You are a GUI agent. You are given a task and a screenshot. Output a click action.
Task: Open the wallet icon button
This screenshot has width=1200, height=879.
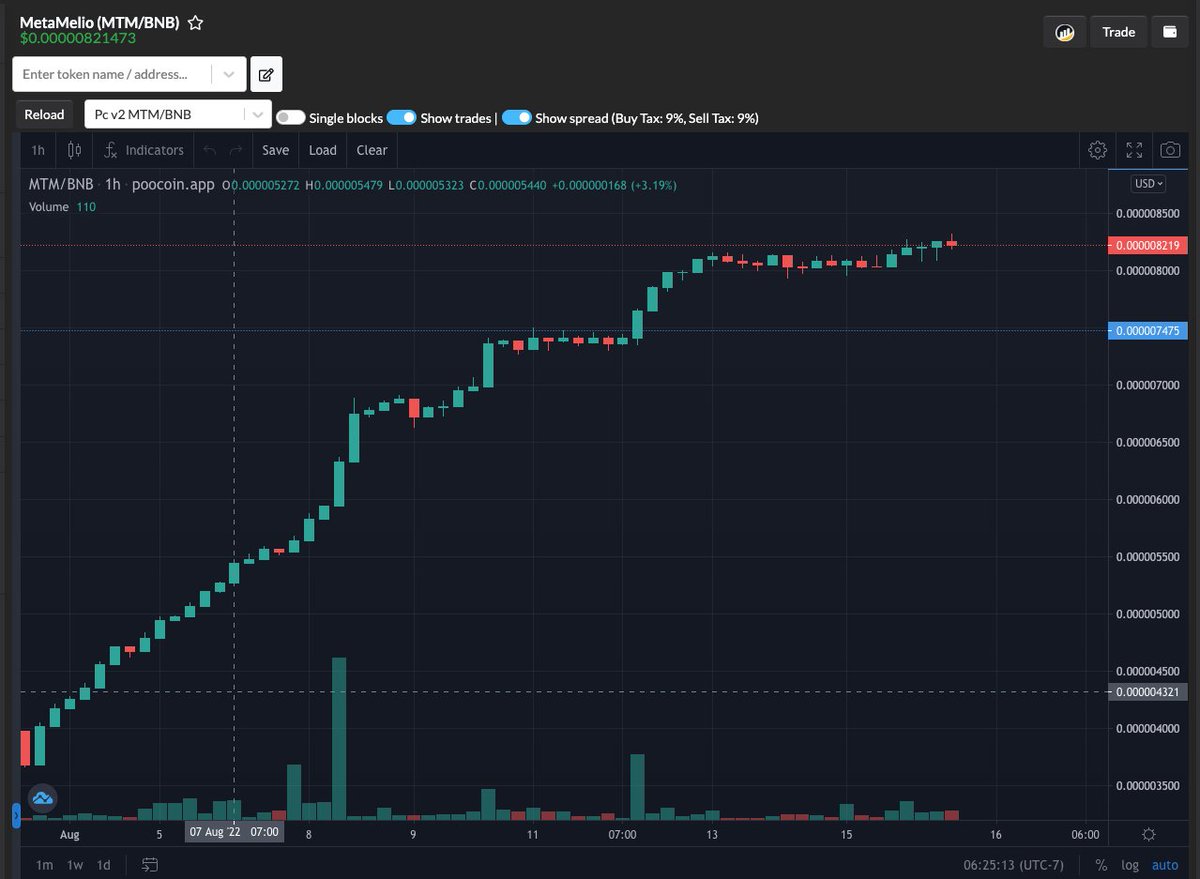click(x=1170, y=32)
